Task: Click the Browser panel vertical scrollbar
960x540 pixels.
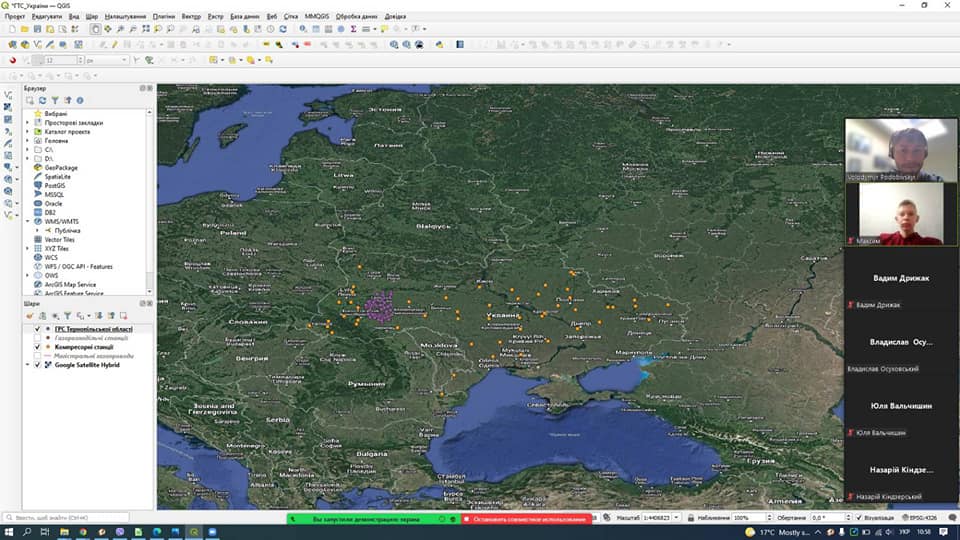Action: point(149,202)
